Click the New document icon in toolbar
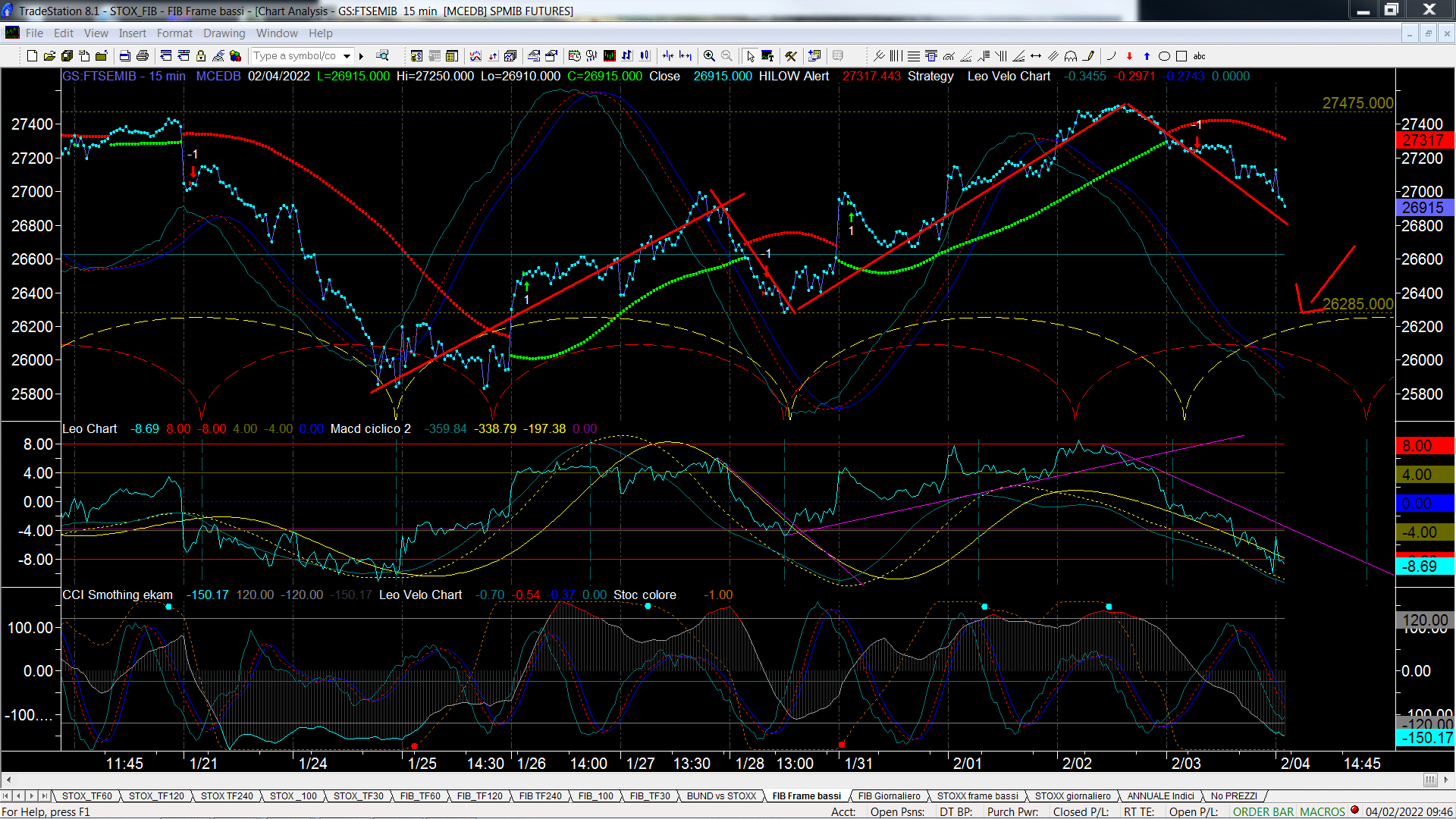1456x819 pixels. point(32,56)
